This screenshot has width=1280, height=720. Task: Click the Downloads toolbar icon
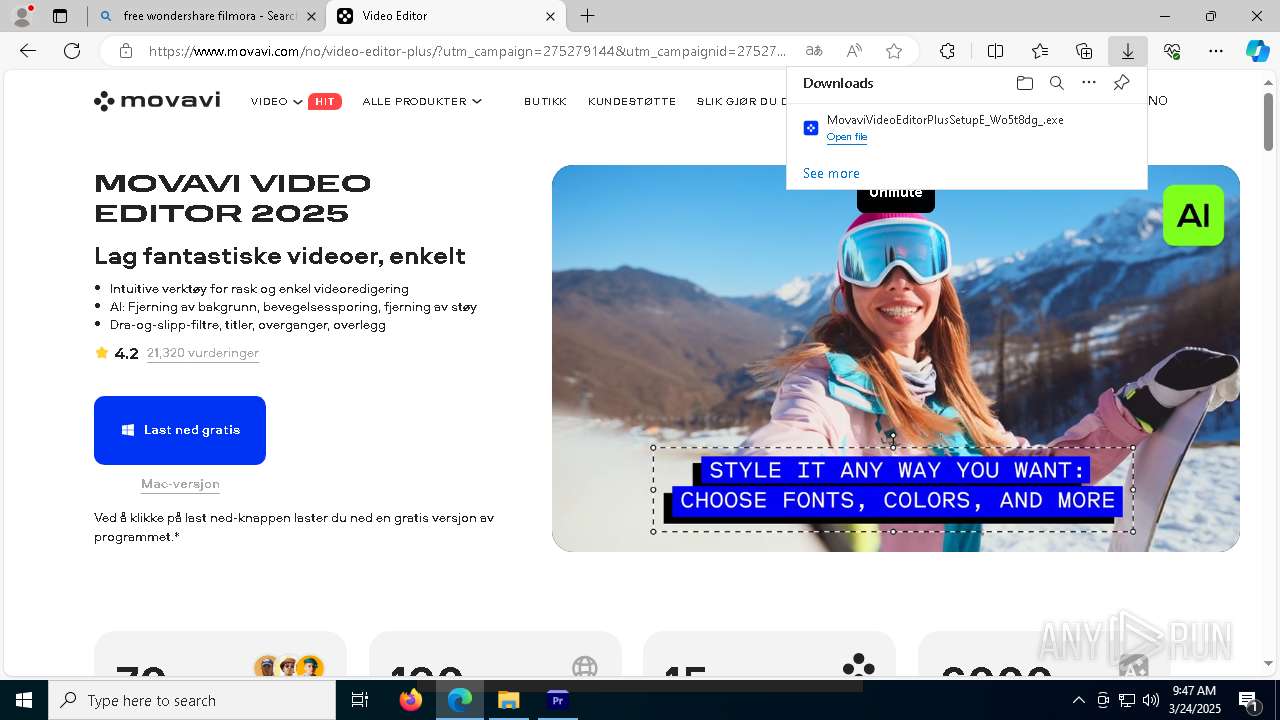pos(1128,51)
